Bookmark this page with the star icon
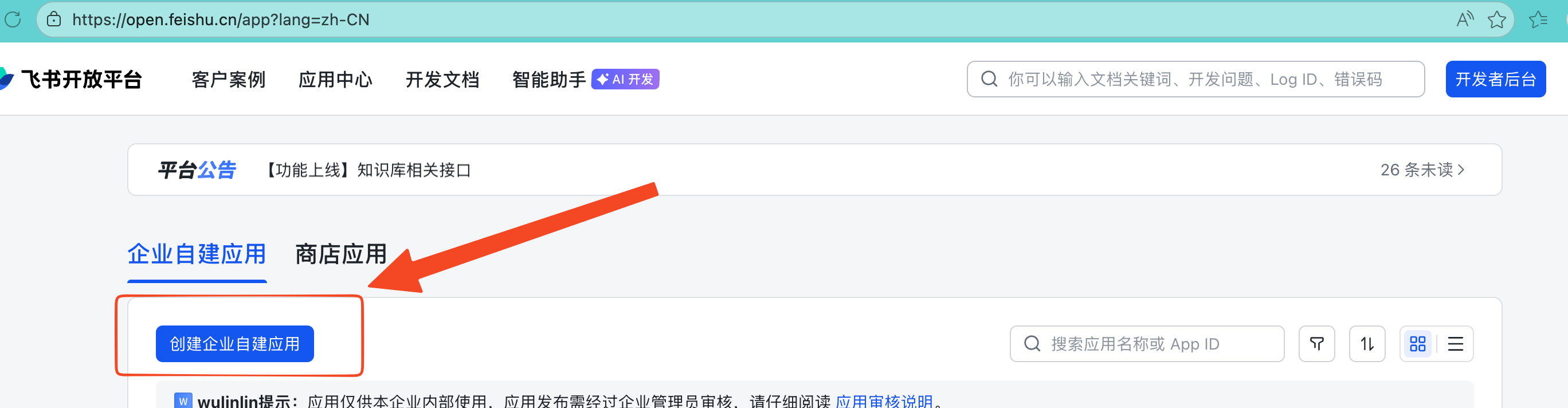Image resolution: width=1568 pixels, height=408 pixels. [1497, 19]
